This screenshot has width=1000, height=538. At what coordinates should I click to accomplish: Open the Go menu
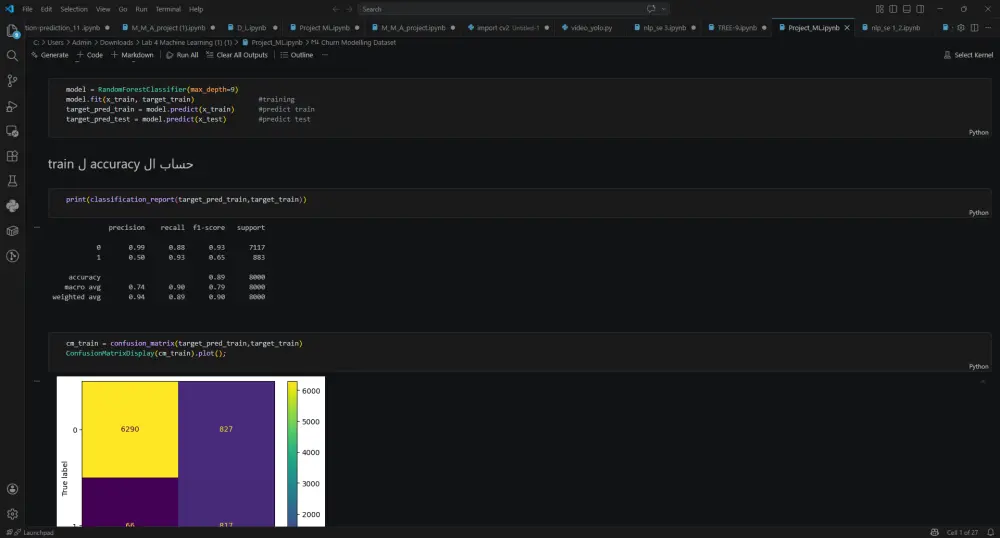tap(122, 9)
